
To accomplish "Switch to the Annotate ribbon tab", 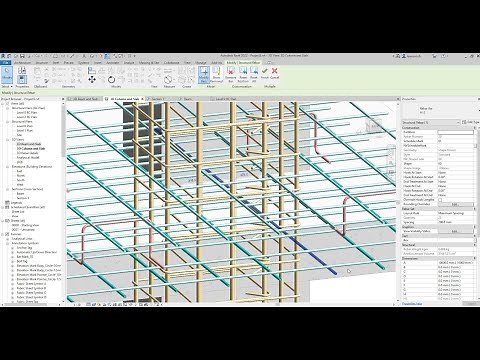I will click(113, 63).
